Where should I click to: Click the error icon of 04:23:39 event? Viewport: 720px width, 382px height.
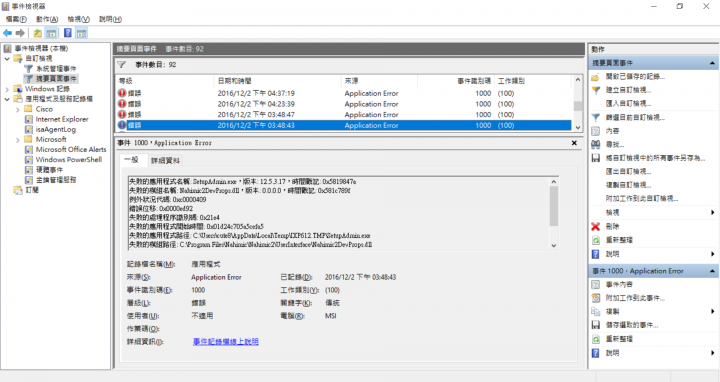pos(122,104)
